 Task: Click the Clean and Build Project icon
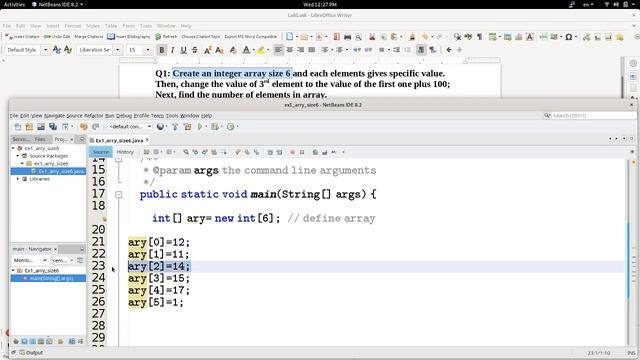[x=187, y=127]
